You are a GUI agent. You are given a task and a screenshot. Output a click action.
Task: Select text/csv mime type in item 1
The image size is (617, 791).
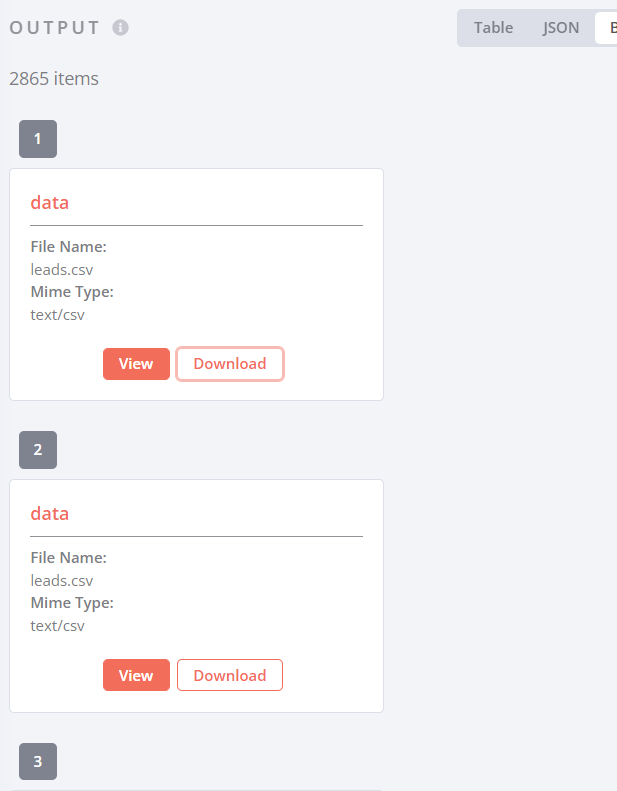pyautogui.click(x=58, y=315)
